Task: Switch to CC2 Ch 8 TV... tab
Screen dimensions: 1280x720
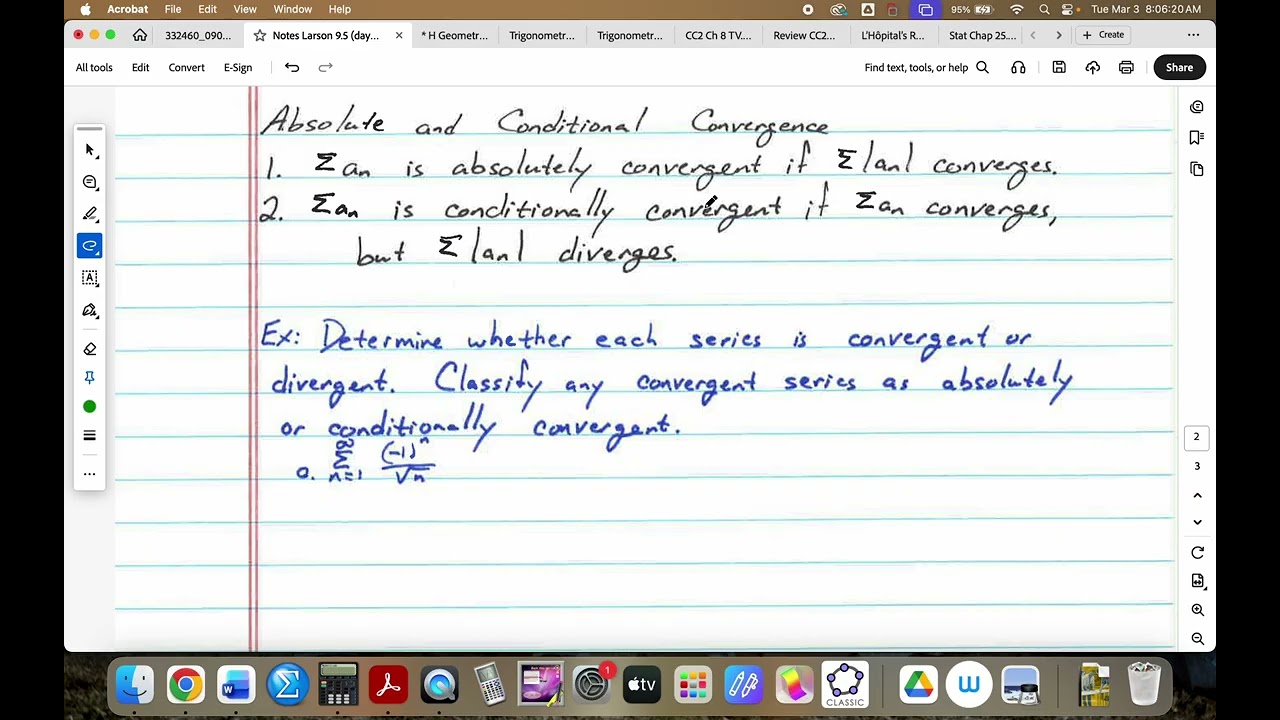Action: 718,35
